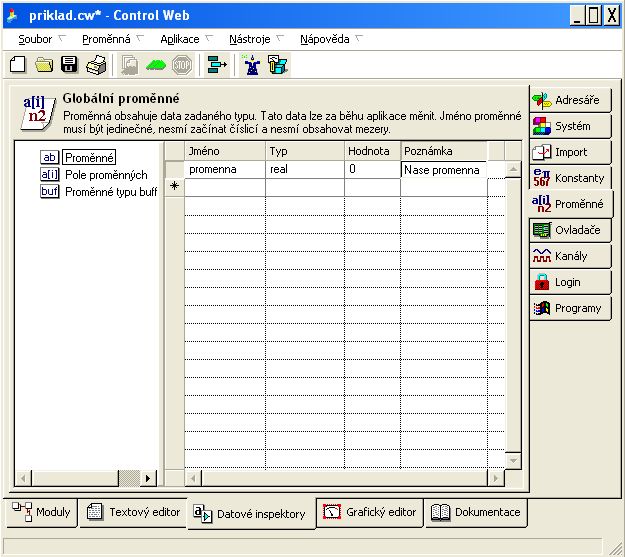
Task: Open the Kanály section
Action: [570, 256]
